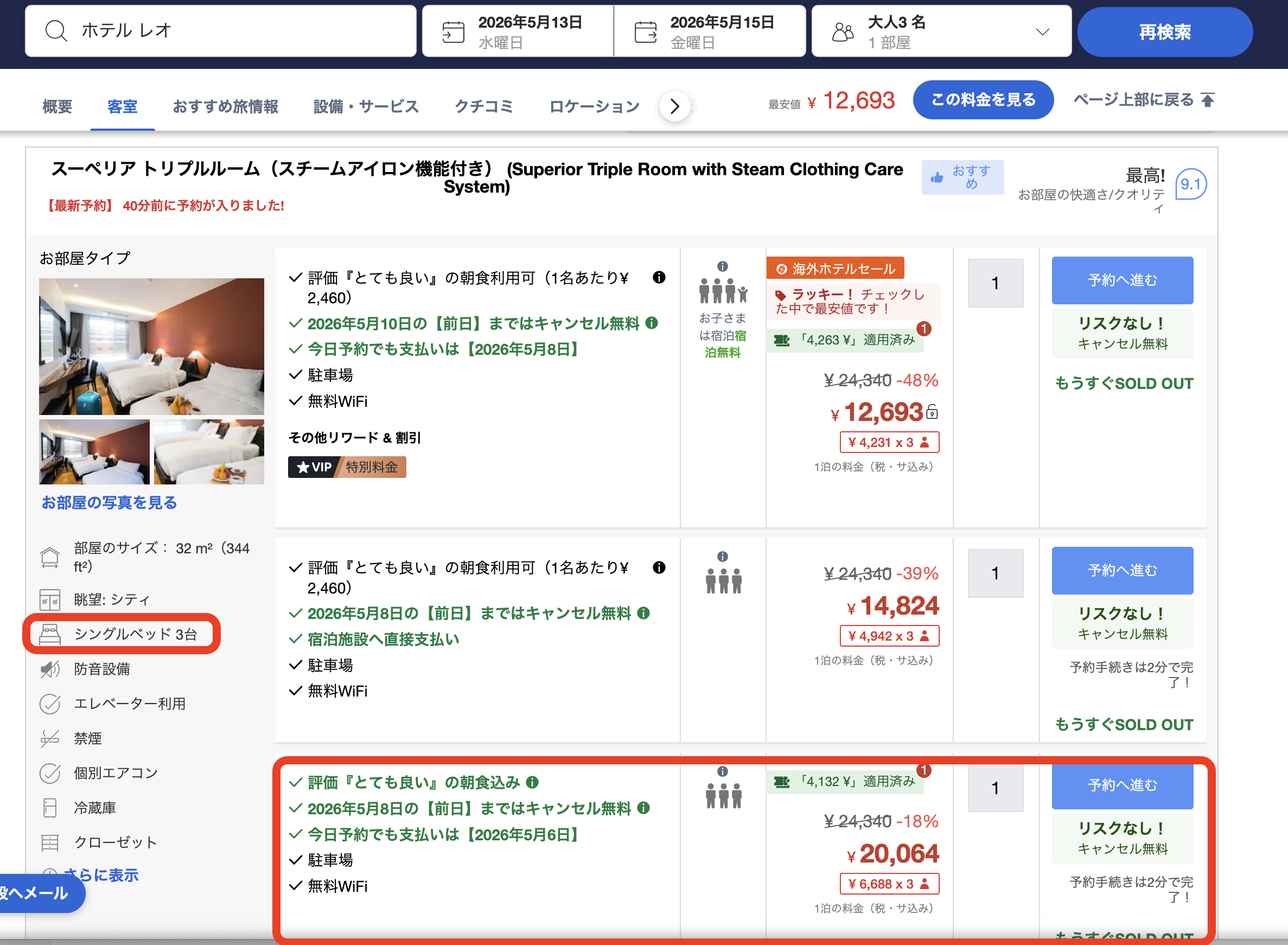The height and width of the screenshot is (945, 1288).
Task: Click the check-out calendar icon
Action: (x=645, y=32)
